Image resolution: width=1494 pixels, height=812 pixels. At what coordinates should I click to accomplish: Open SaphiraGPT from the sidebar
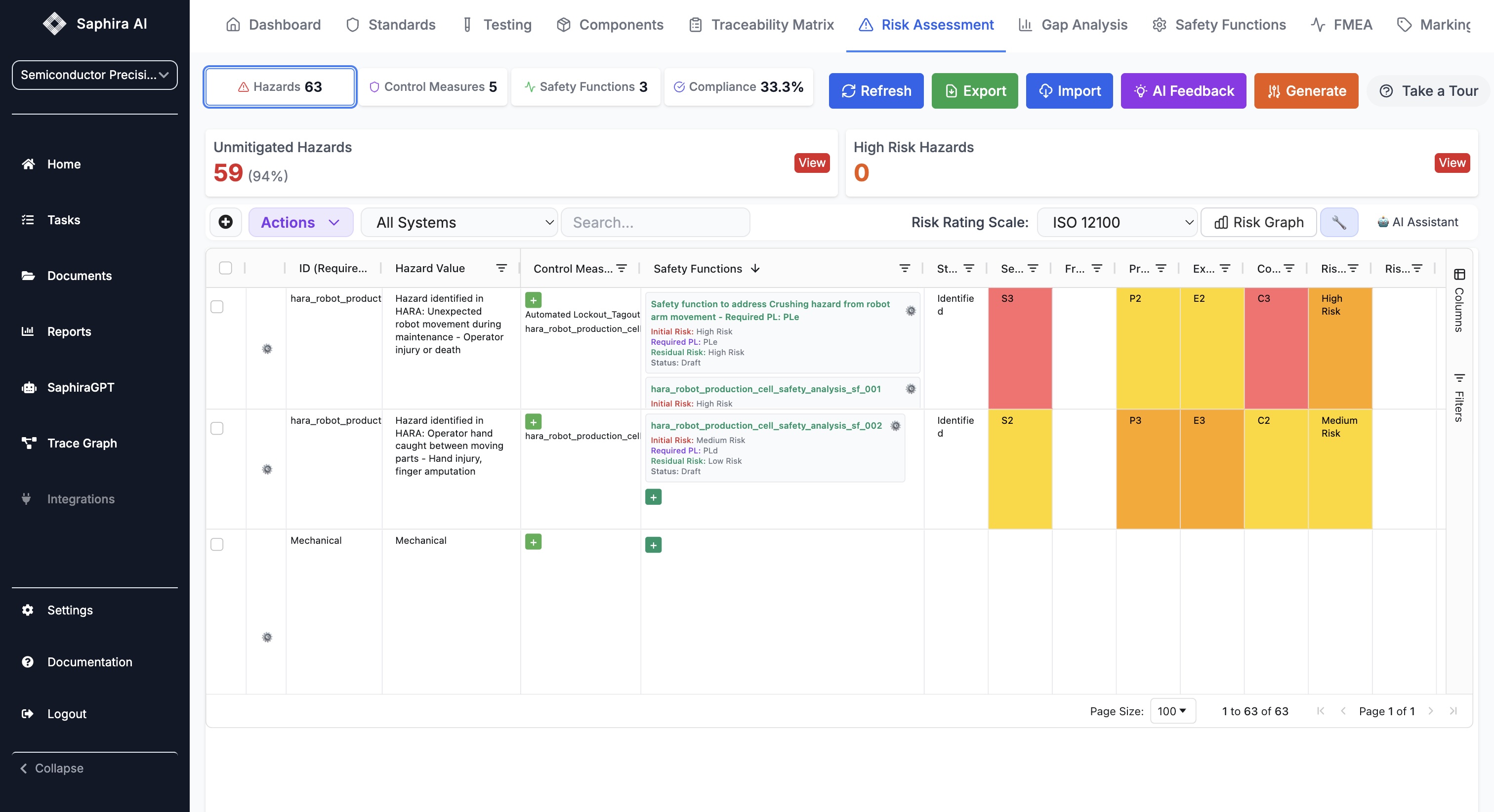[80, 387]
